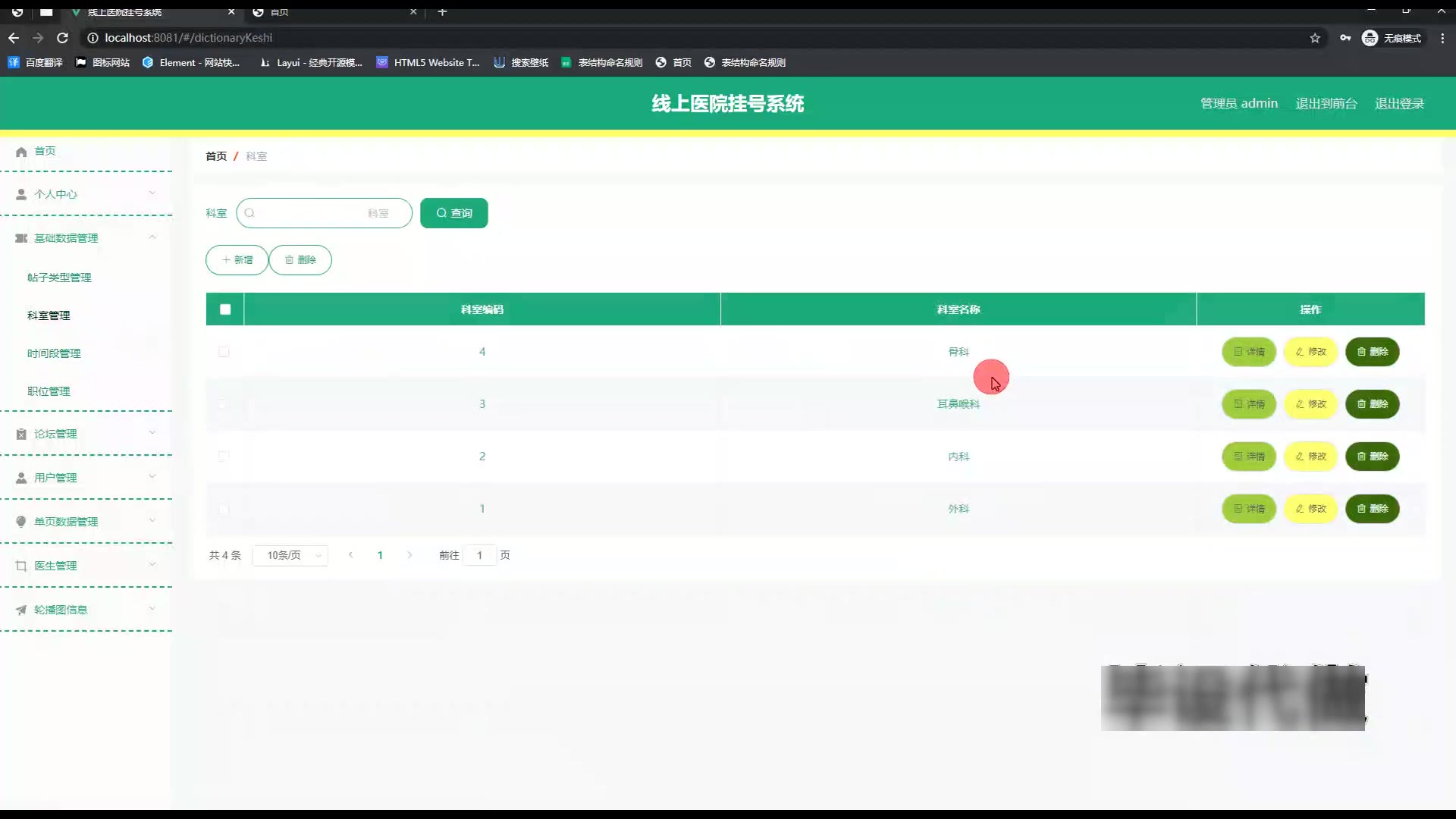This screenshot has width=1456, height=819.
Task: Click the search icon inside the 科室 input
Action: tap(249, 213)
